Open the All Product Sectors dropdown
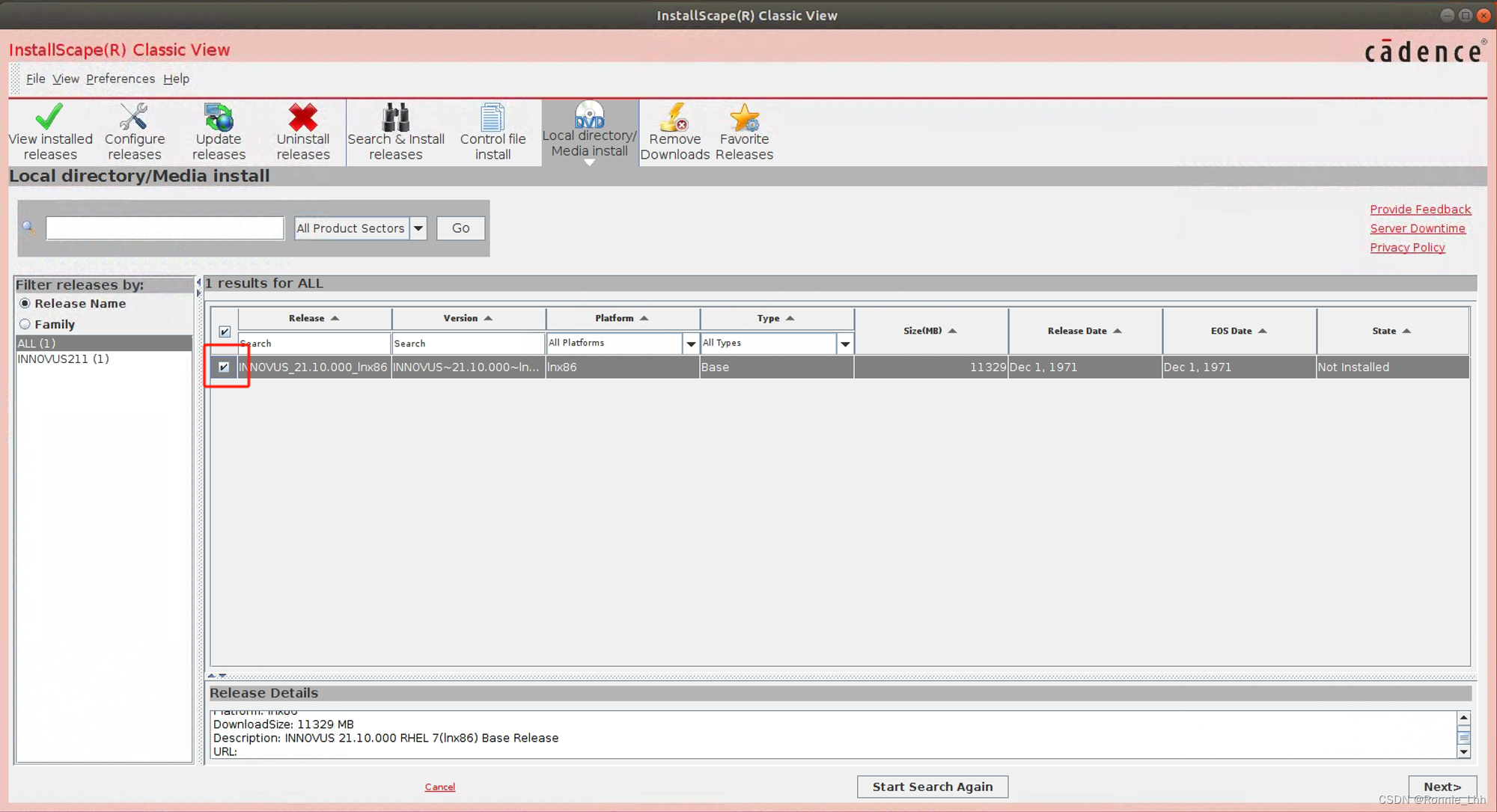Viewport: 1497px width, 812px height. coord(418,228)
